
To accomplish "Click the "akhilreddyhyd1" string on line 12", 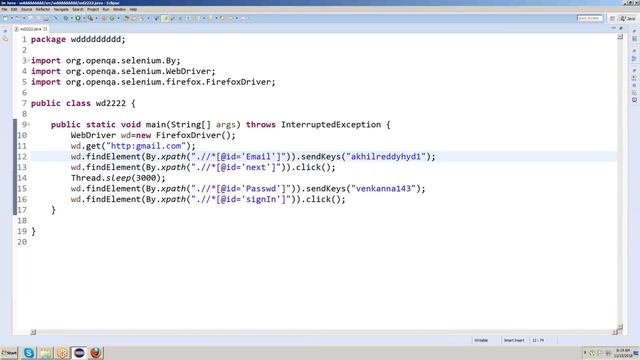I will (386, 156).
